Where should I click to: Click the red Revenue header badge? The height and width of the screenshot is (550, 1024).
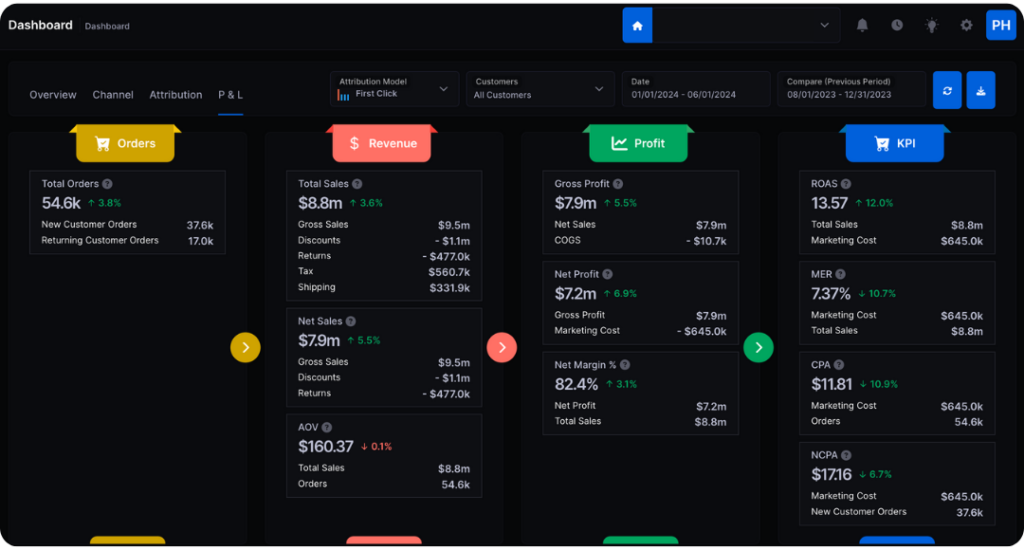click(x=382, y=143)
